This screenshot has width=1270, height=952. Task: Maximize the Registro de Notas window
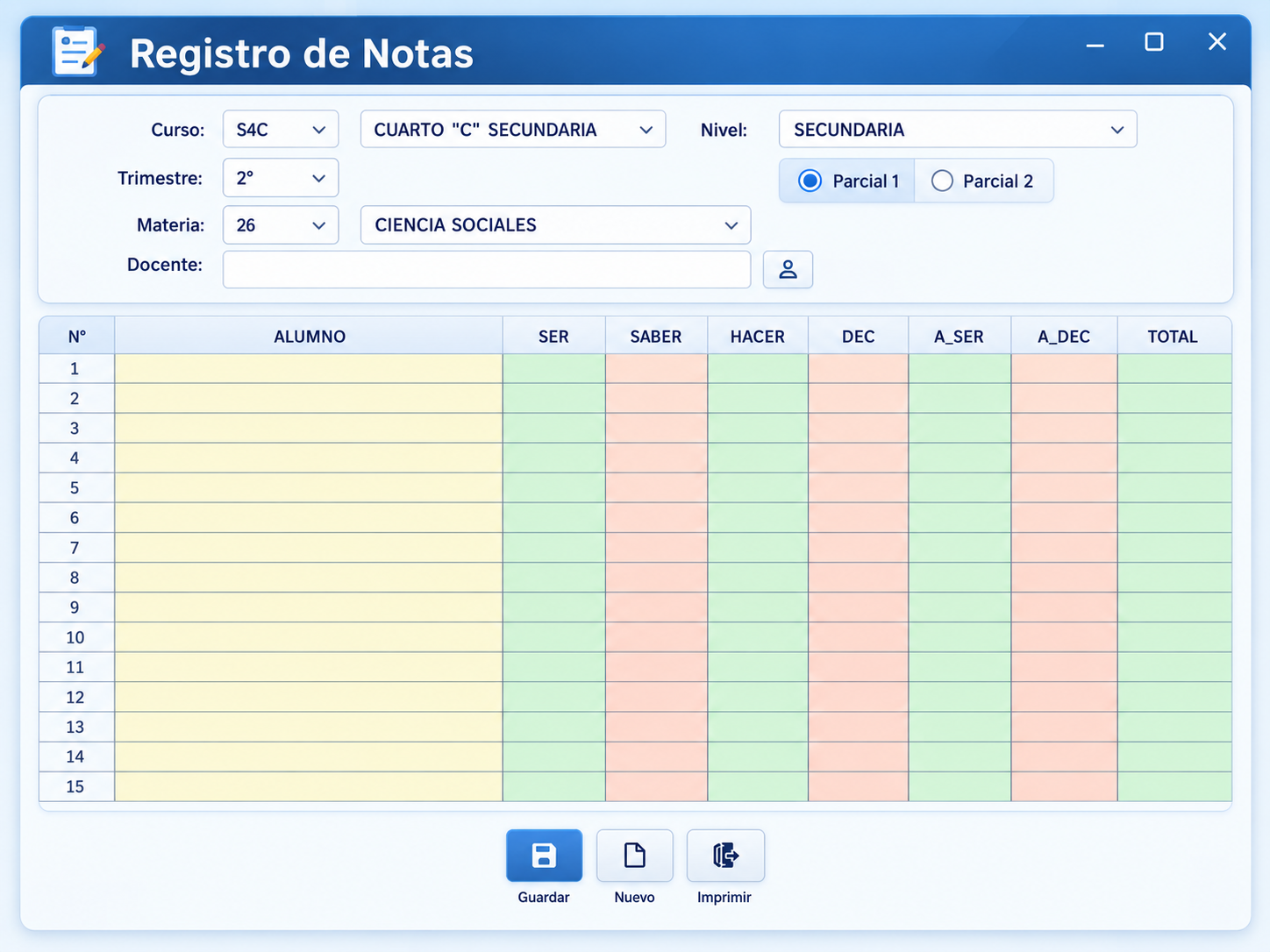pyautogui.click(x=1154, y=42)
